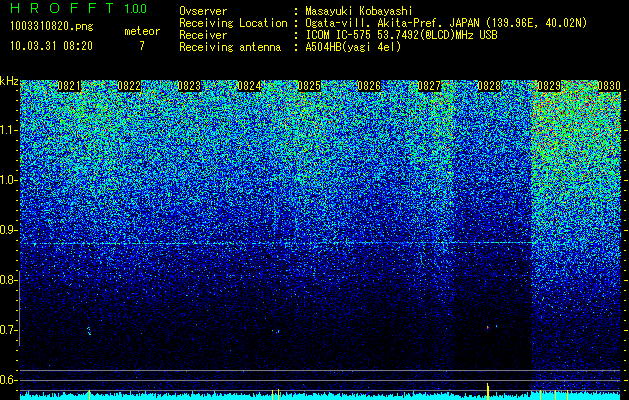
Task: Click the tallest yellow spike on the power trace
Action: (x=488, y=391)
